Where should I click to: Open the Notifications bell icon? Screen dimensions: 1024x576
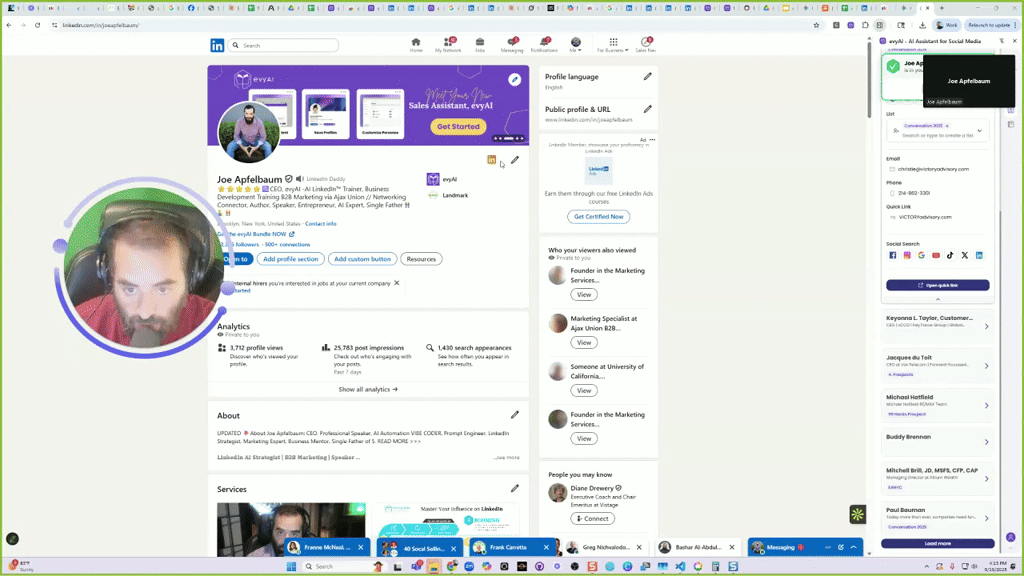click(544, 45)
